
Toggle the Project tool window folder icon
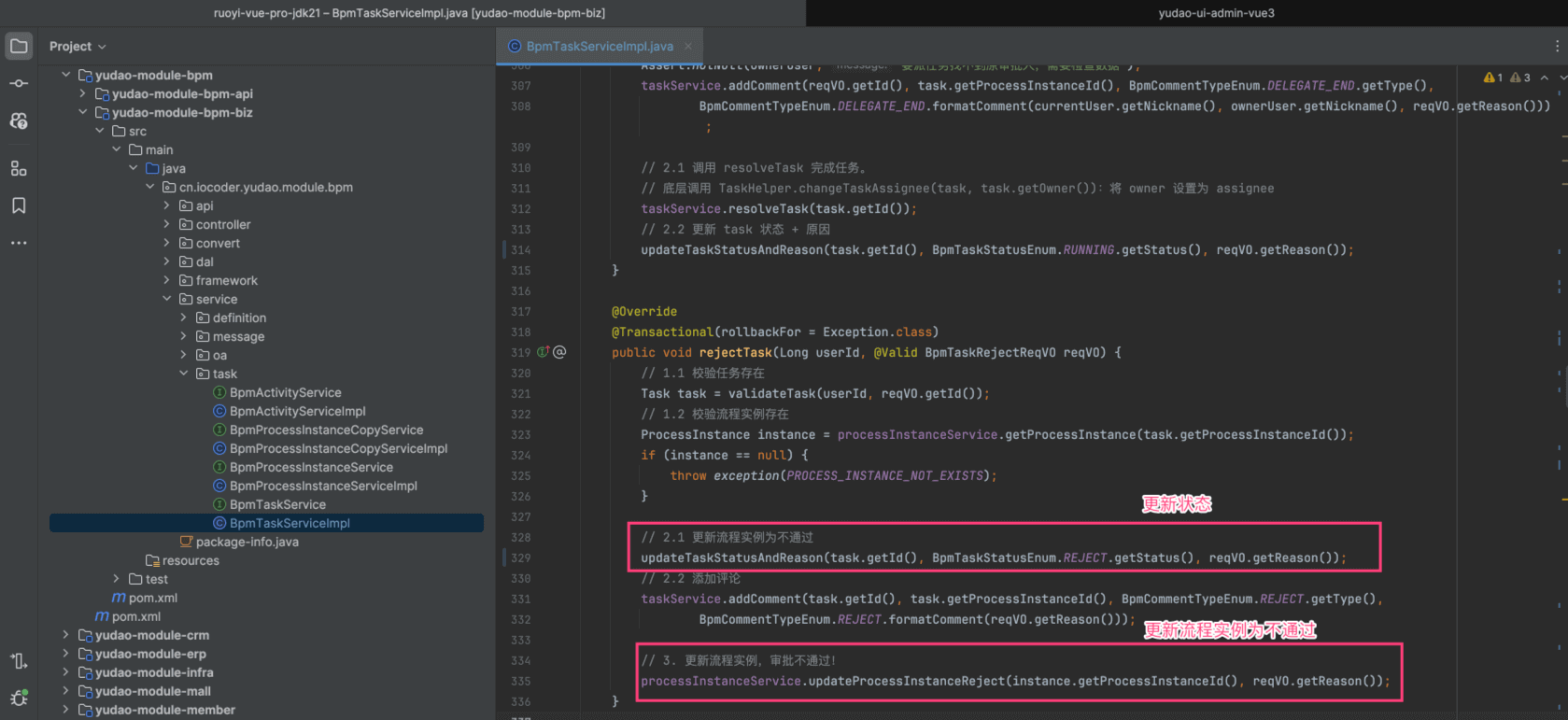coord(19,46)
